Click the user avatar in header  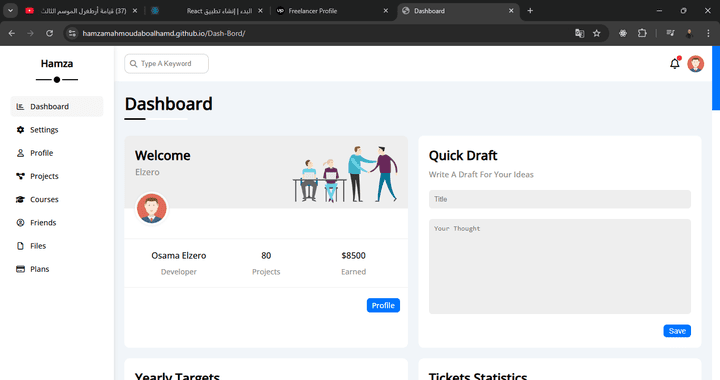click(695, 64)
